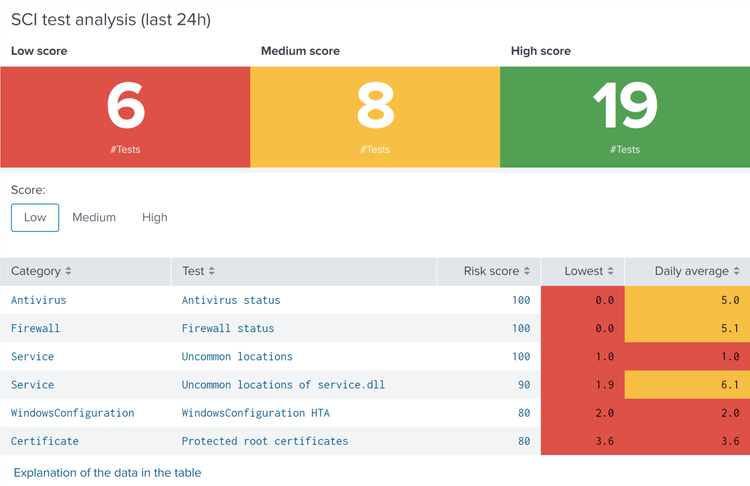The image size is (750, 486).
Task: Click Service category in Uncommon locations row
Action: (x=33, y=357)
